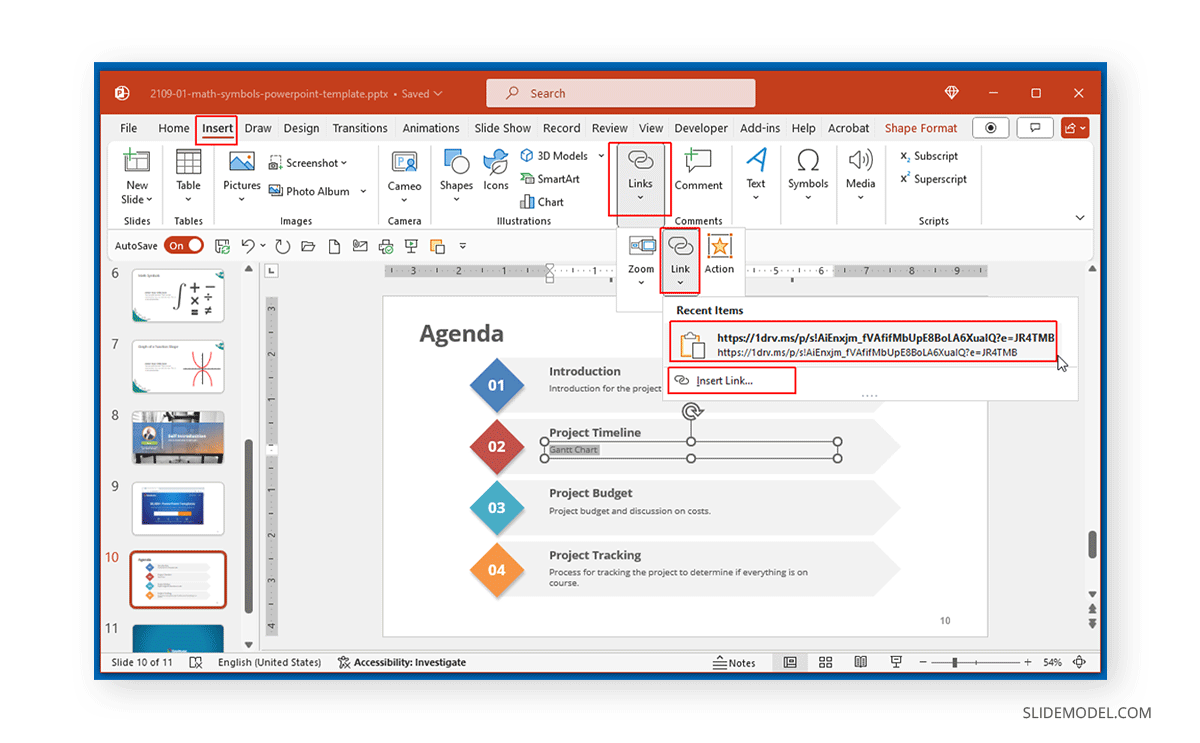Screen dimensions: 1200x743
Task: Click English (United States) language indicator
Action: 269,662
